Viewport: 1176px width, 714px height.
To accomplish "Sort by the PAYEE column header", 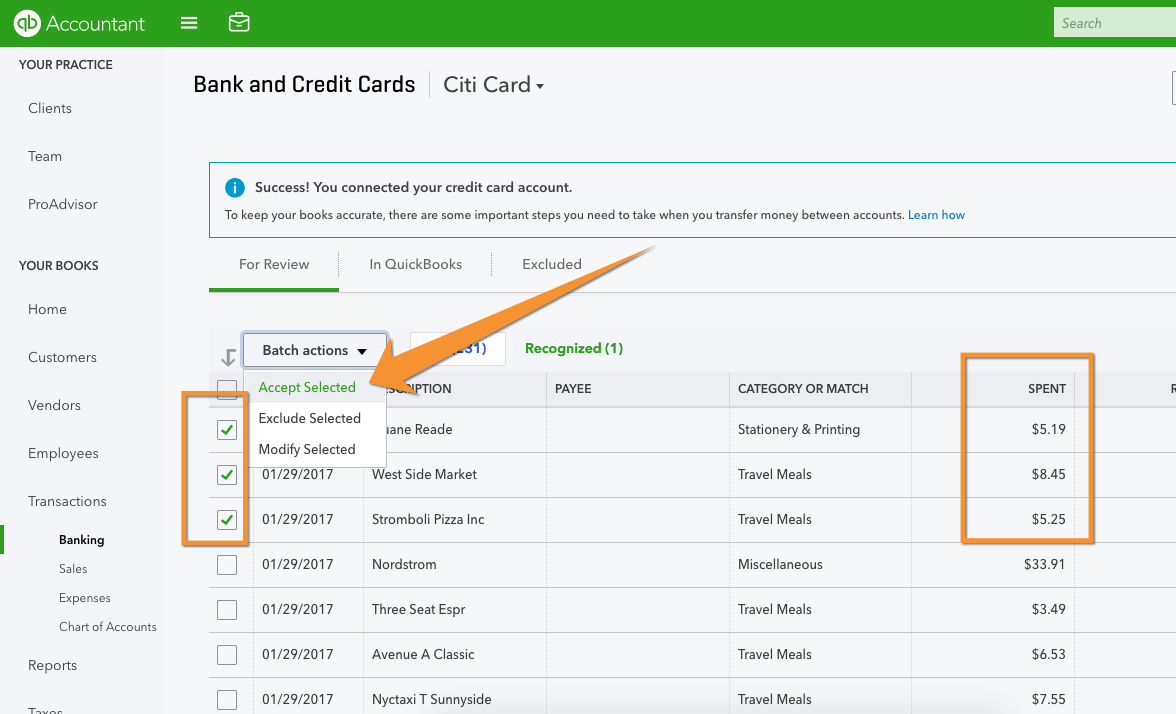I will tap(573, 388).
